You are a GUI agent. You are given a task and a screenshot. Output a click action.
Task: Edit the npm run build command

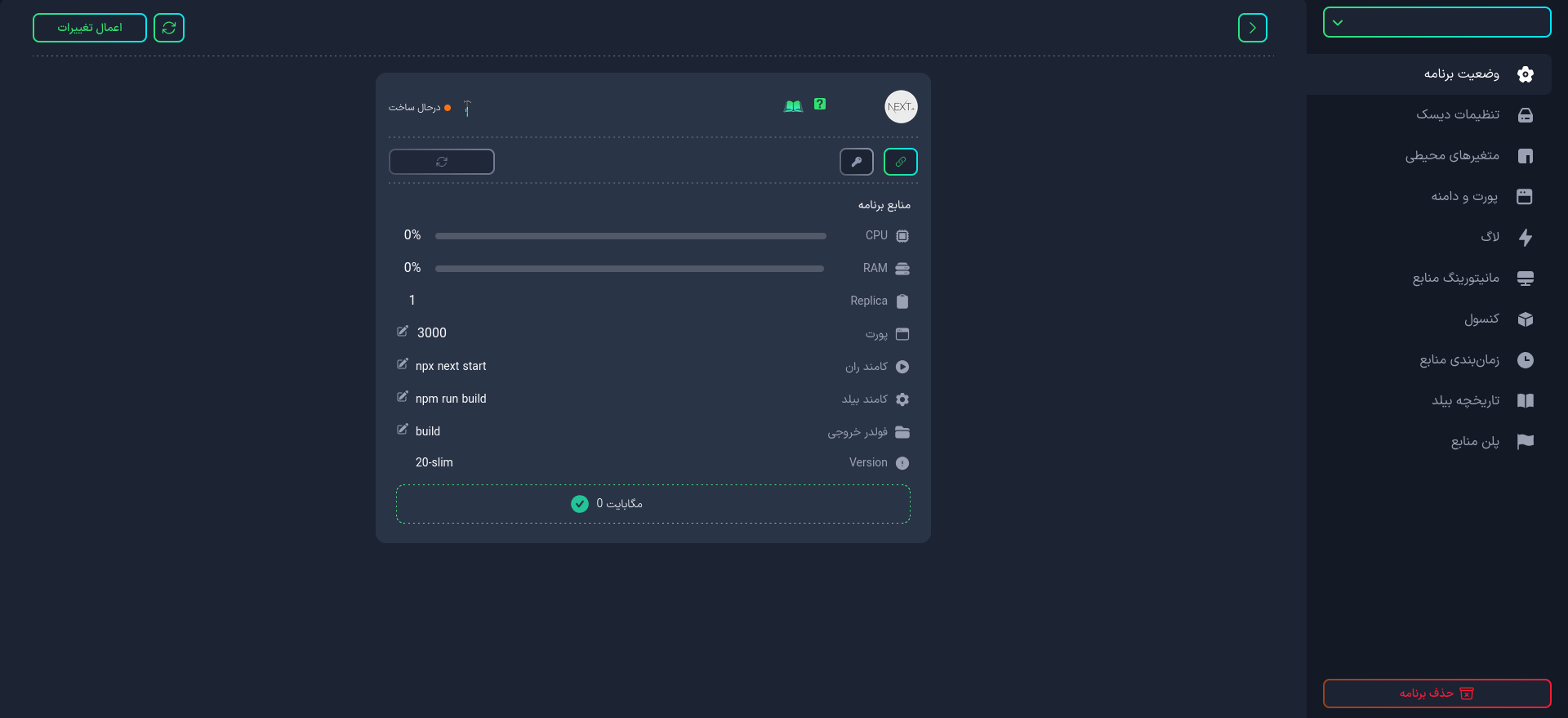coord(403,396)
